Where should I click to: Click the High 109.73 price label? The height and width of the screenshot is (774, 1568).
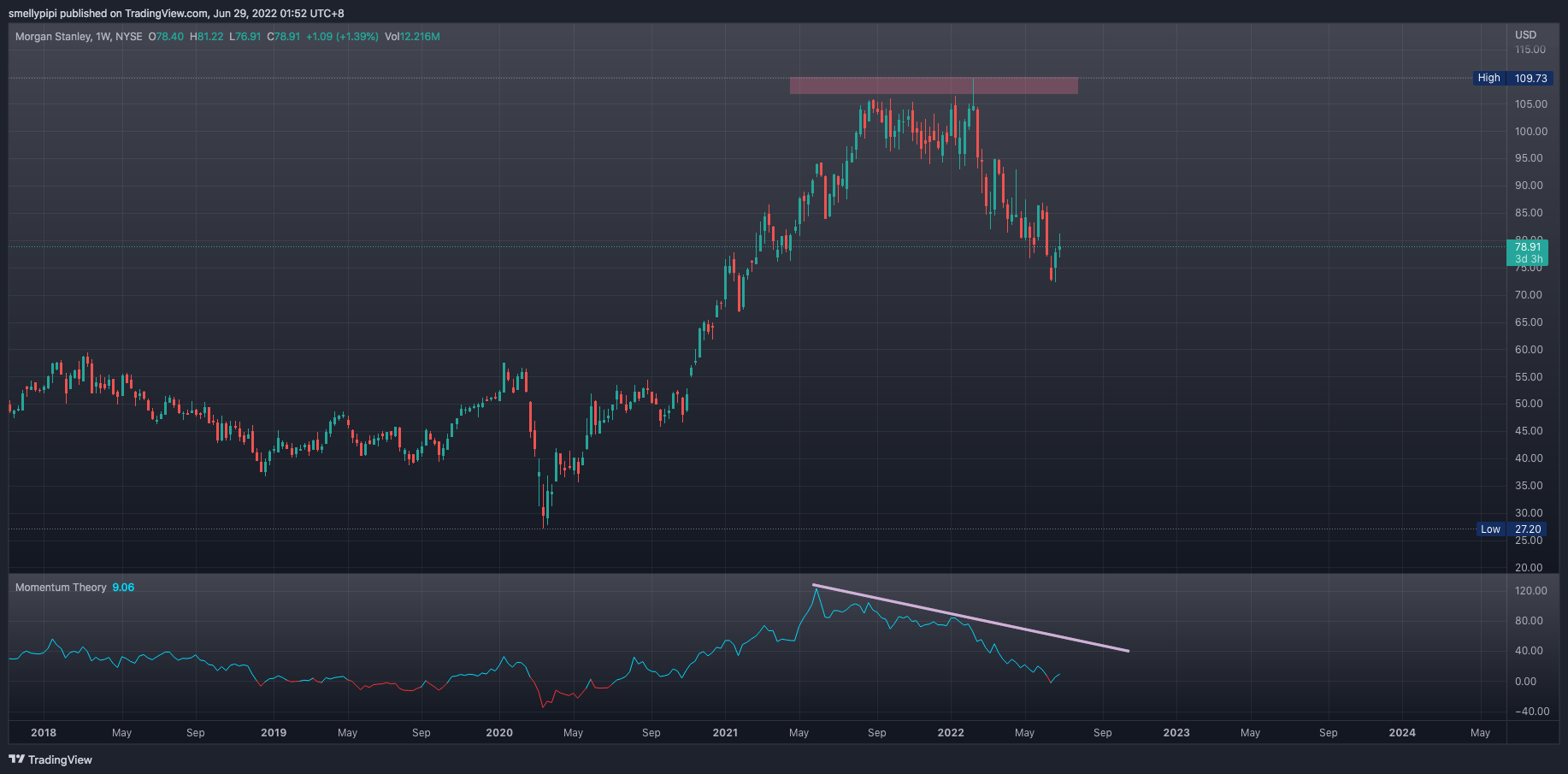tap(1512, 78)
